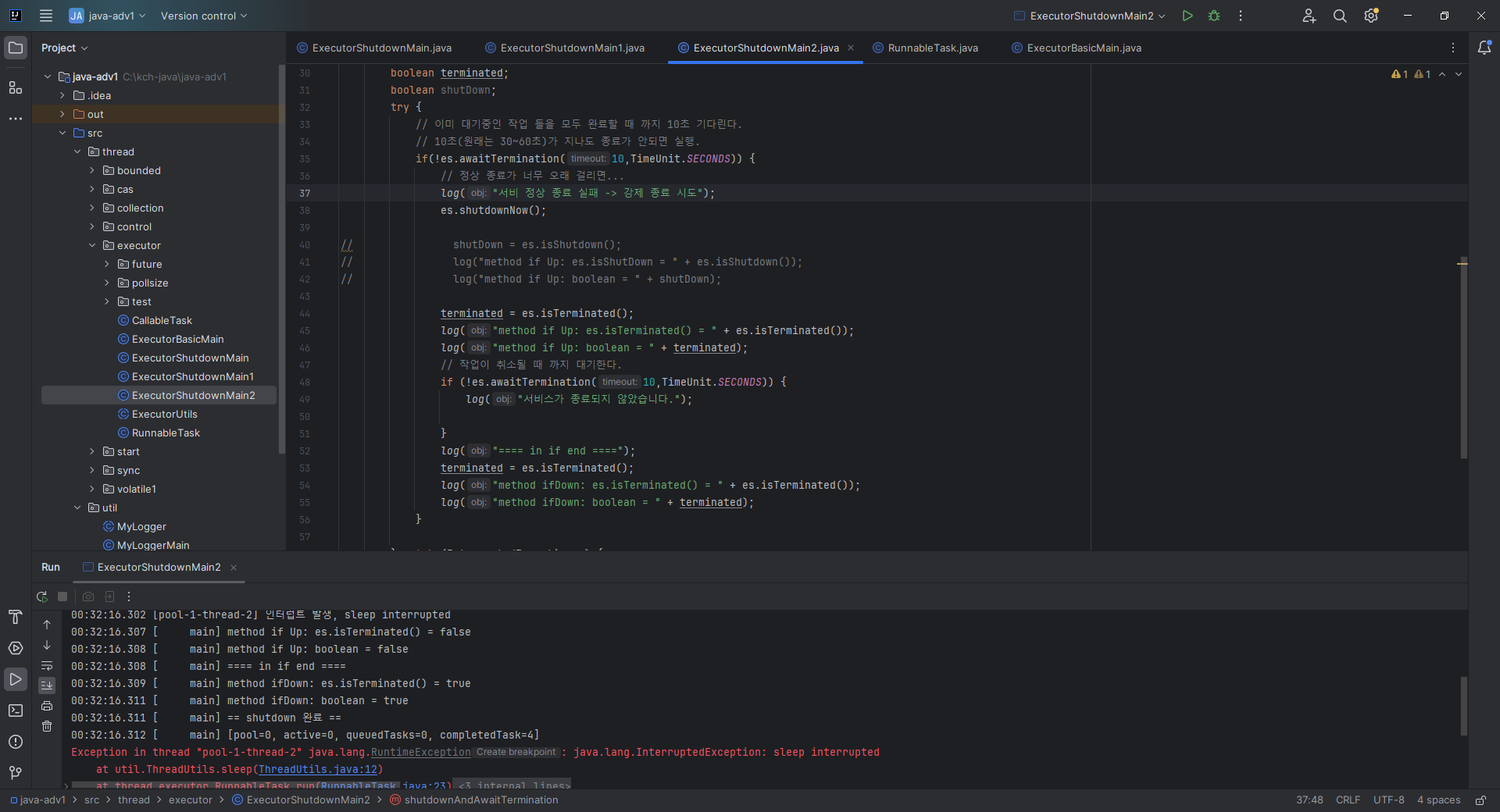Go to line via 37:48 indicator
The height and width of the screenshot is (812, 1500).
tap(1309, 800)
